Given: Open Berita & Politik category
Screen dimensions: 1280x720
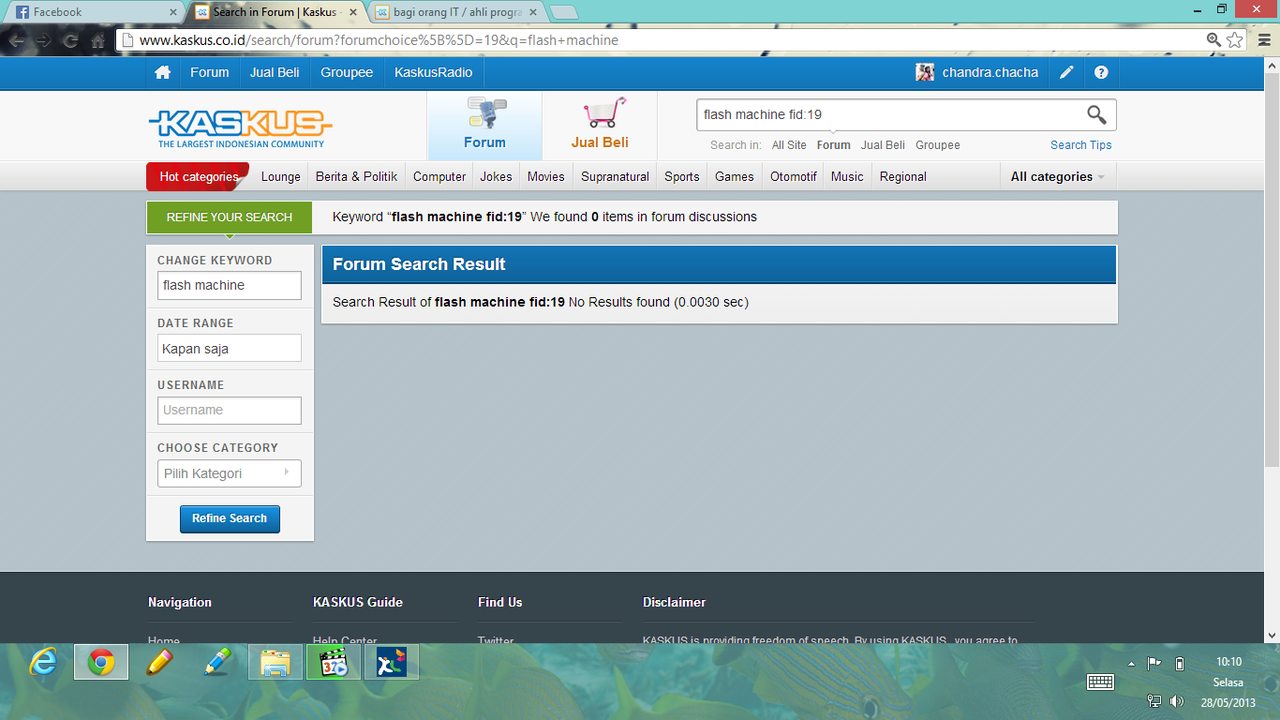Looking at the screenshot, I should click(357, 177).
